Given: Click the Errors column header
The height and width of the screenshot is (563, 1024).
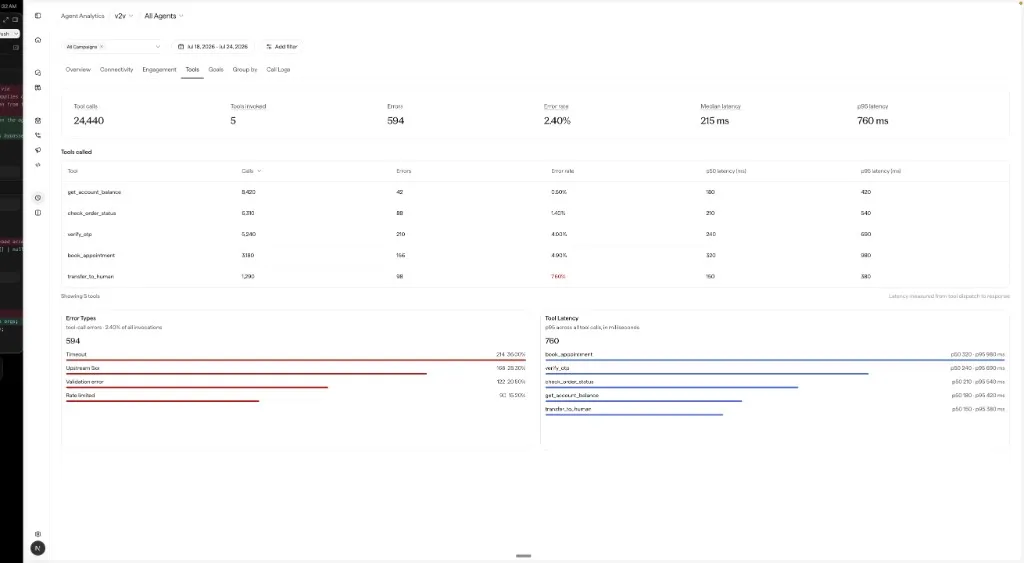Looking at the screenshot, I should click(x=404, y=171).
